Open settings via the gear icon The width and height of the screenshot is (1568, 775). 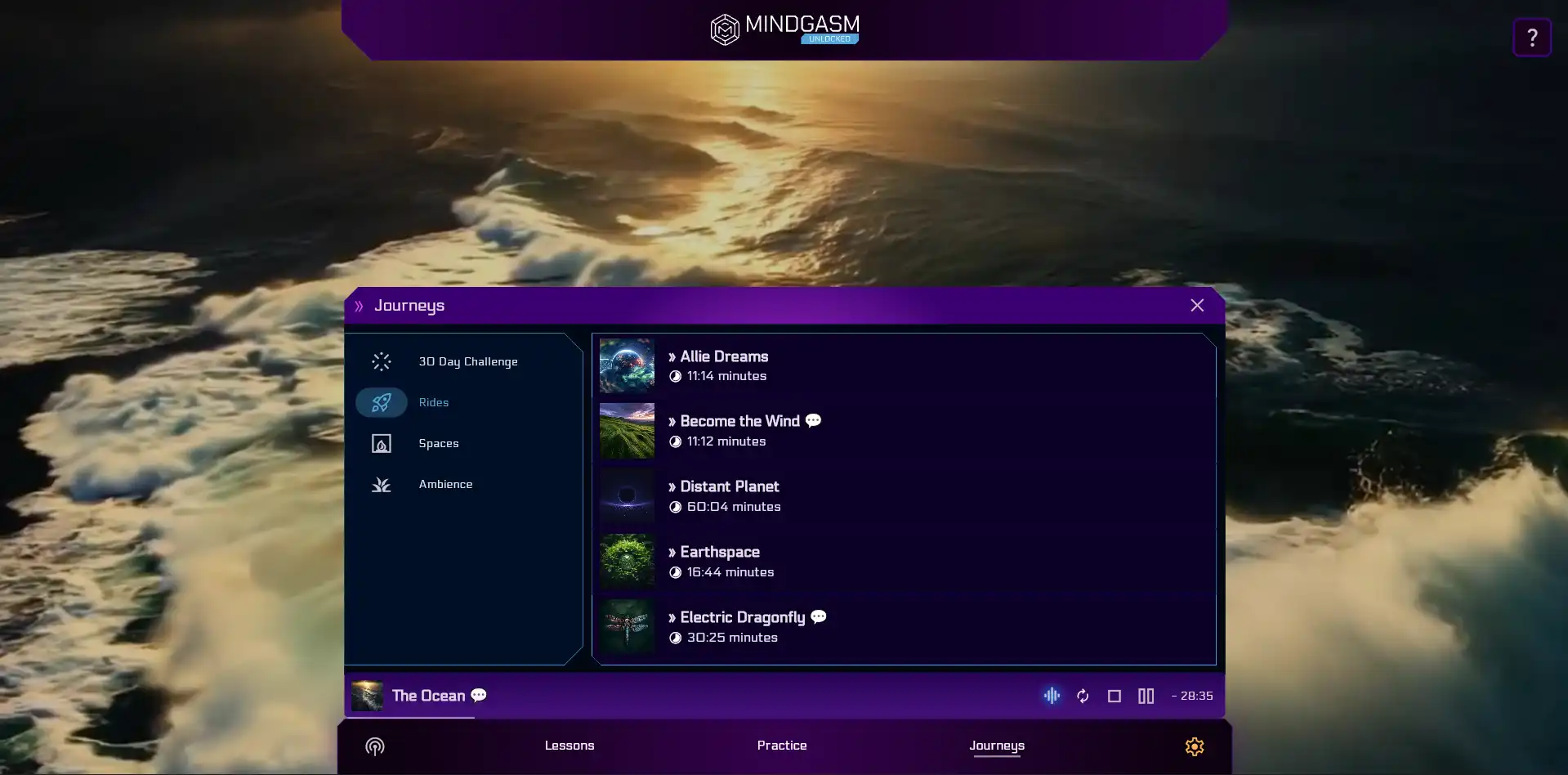tap(1194, 746)
